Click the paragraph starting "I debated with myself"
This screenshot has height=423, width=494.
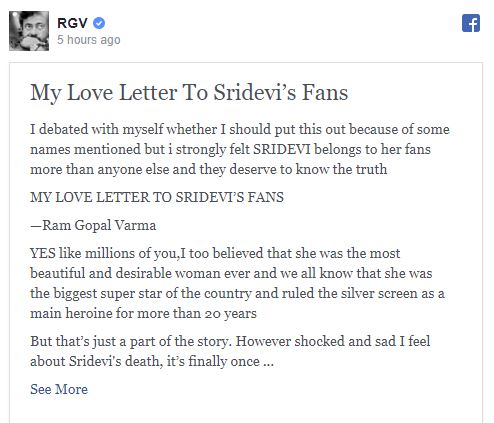pyautogui.click(x=240, y=149)
